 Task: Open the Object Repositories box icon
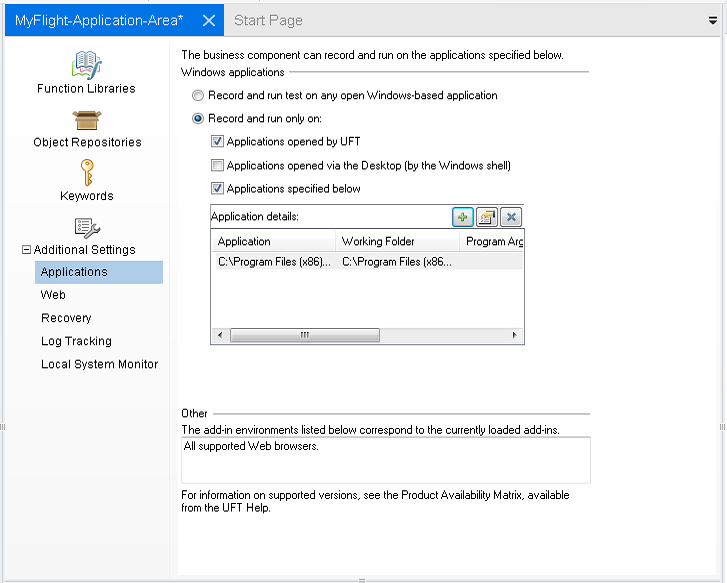click(x=87, y=120)
